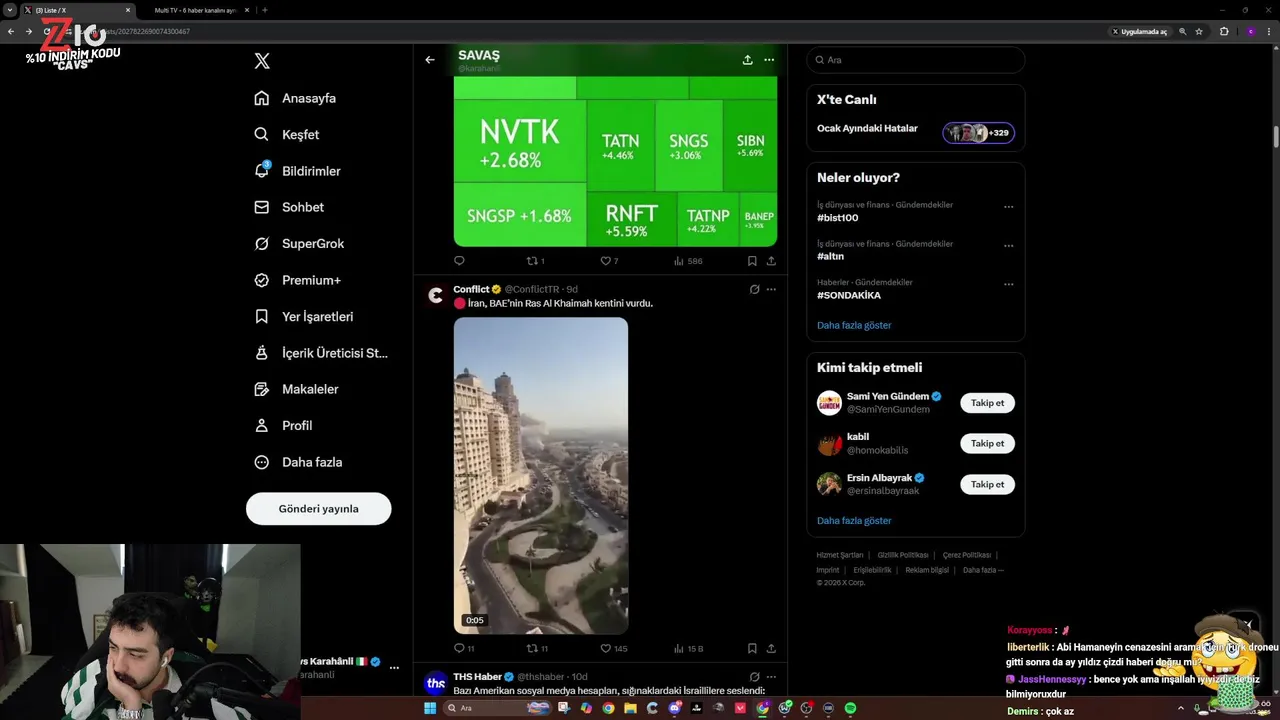1280x720 pixels.
Task: Open Gizlilik Politikası footer link
Action: click(x=903, y=555)
